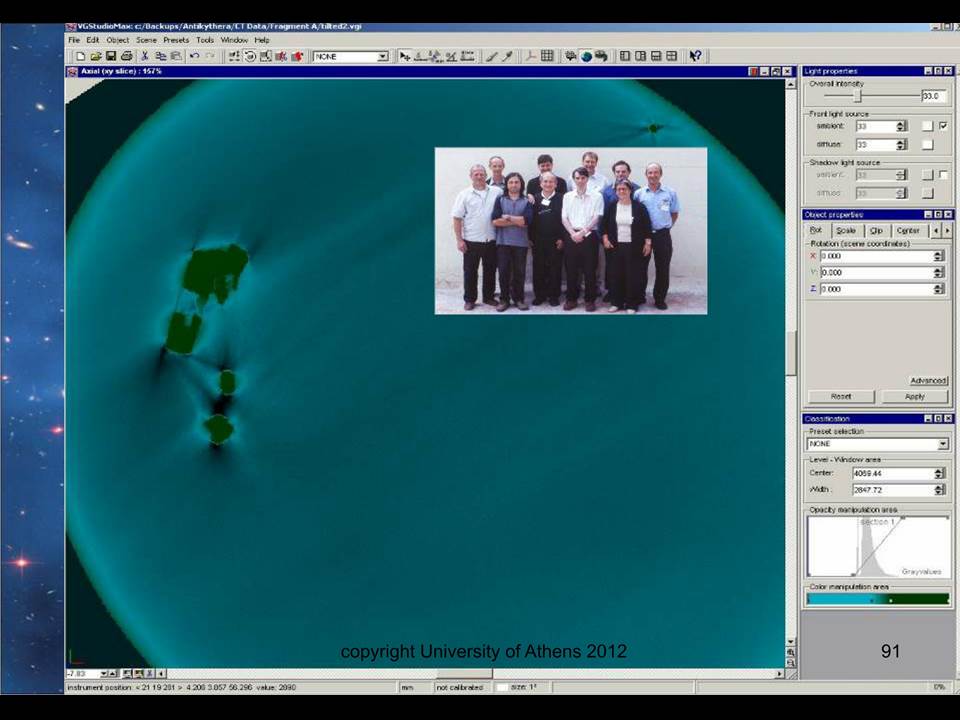
Task: Click the tool icon right of the pointer tool
Action: [421, 56]
